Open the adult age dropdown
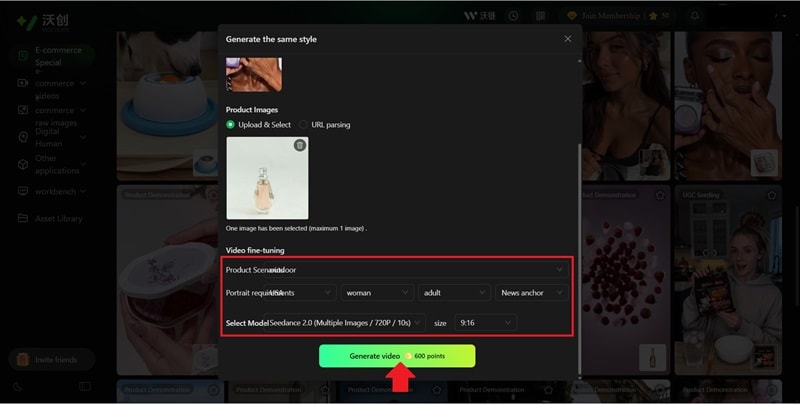800x404 pixels. pyautogui.click(x=454, y=292)
